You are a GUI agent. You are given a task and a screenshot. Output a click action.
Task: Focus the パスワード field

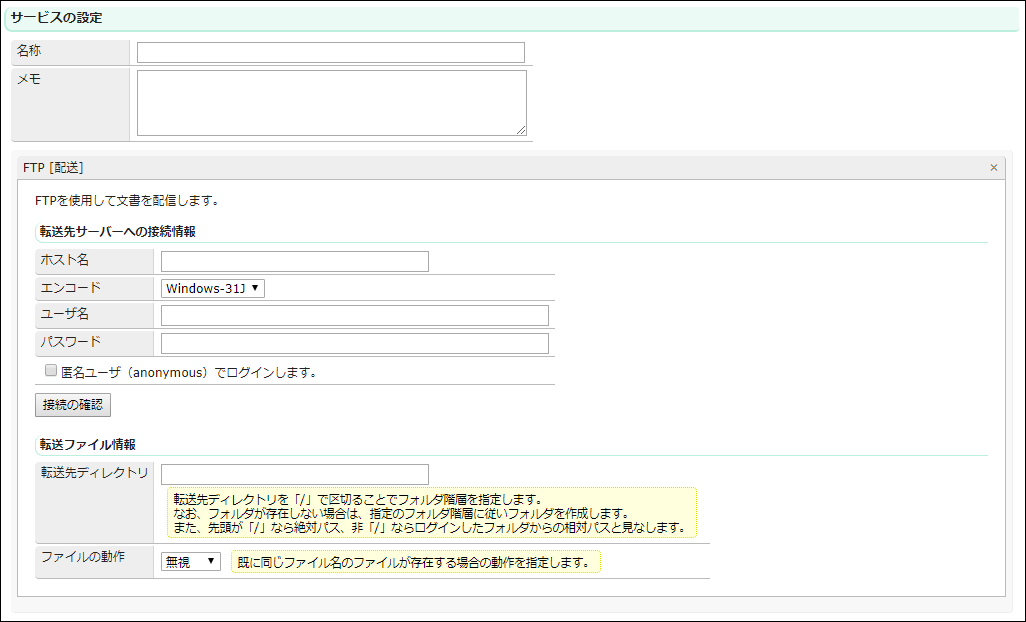click(x=354, y=344)
